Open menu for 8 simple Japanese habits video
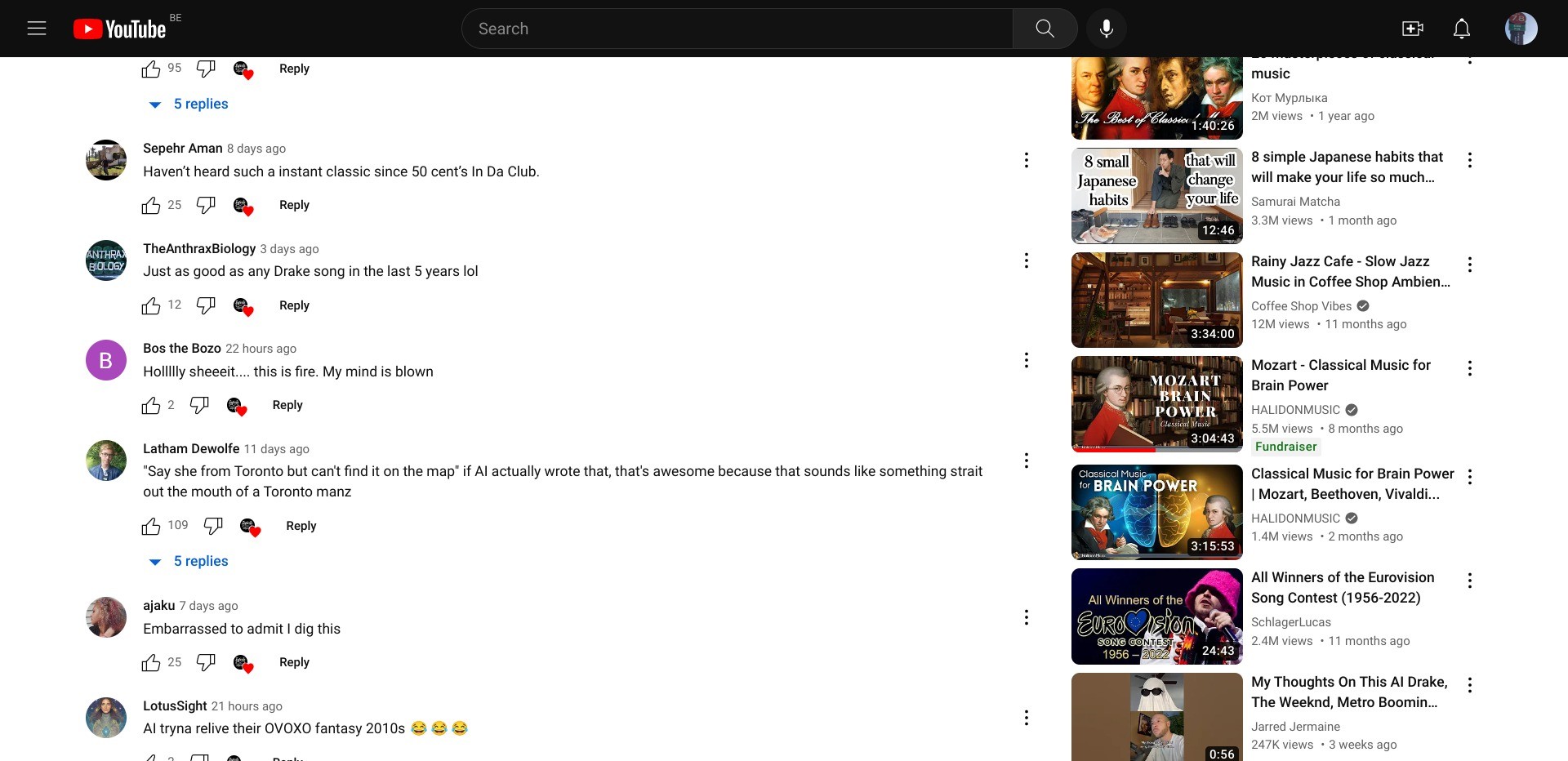Image resolution: width=1568 pixels, height=761 pixels. click(x=1469, y=160)
